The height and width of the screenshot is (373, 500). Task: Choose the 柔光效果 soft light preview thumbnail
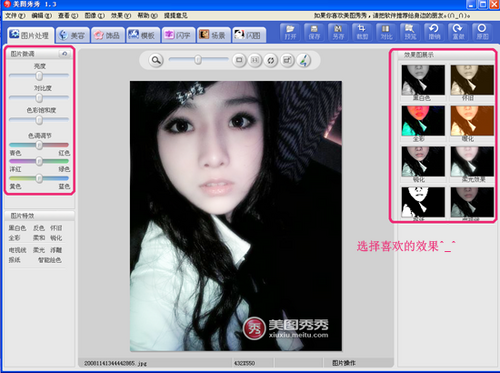pos(472,161)
